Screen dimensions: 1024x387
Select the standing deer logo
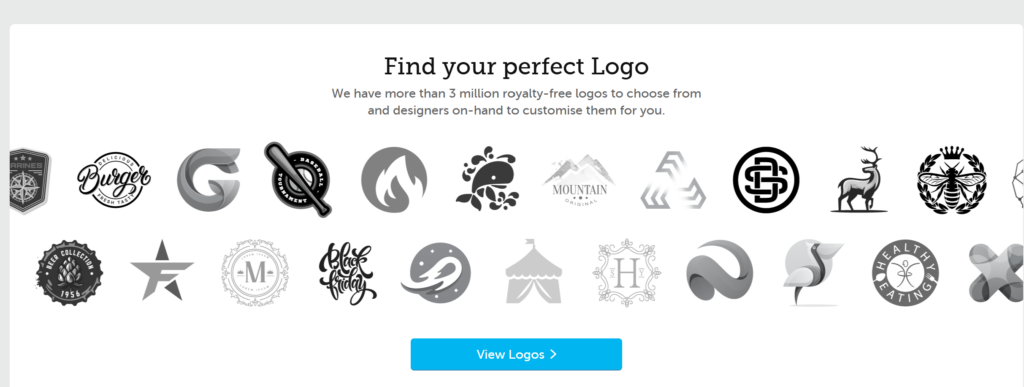(860, 179)
